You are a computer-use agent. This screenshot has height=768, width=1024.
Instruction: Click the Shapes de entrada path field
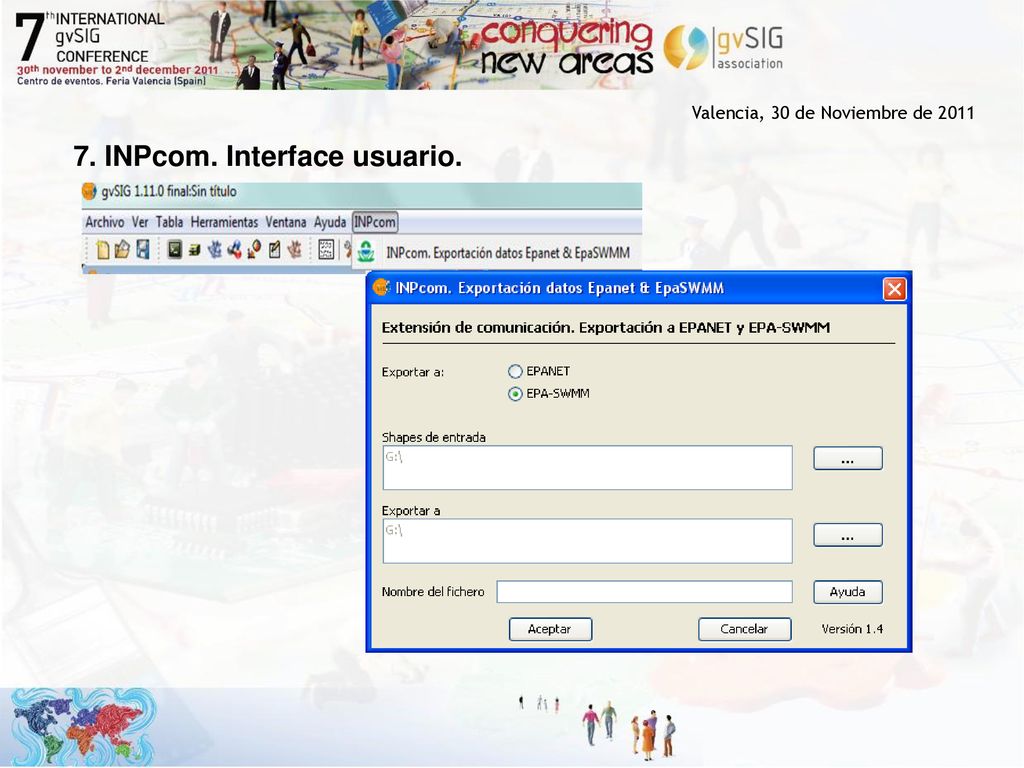point(587,468)
